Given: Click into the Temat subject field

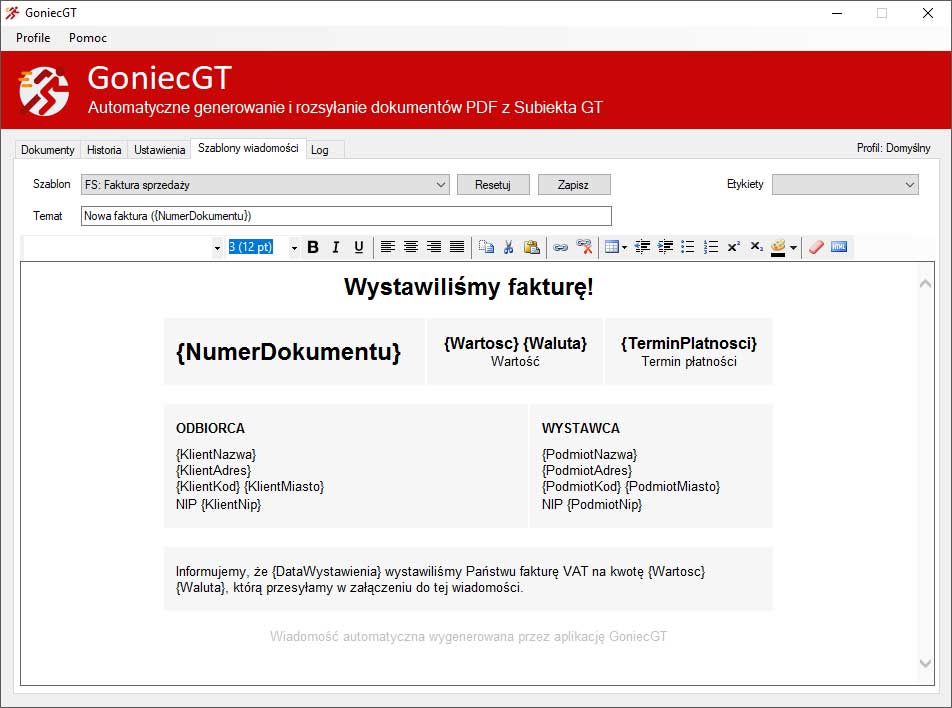Looking at the screenshot, I should (x=345, y=216).
